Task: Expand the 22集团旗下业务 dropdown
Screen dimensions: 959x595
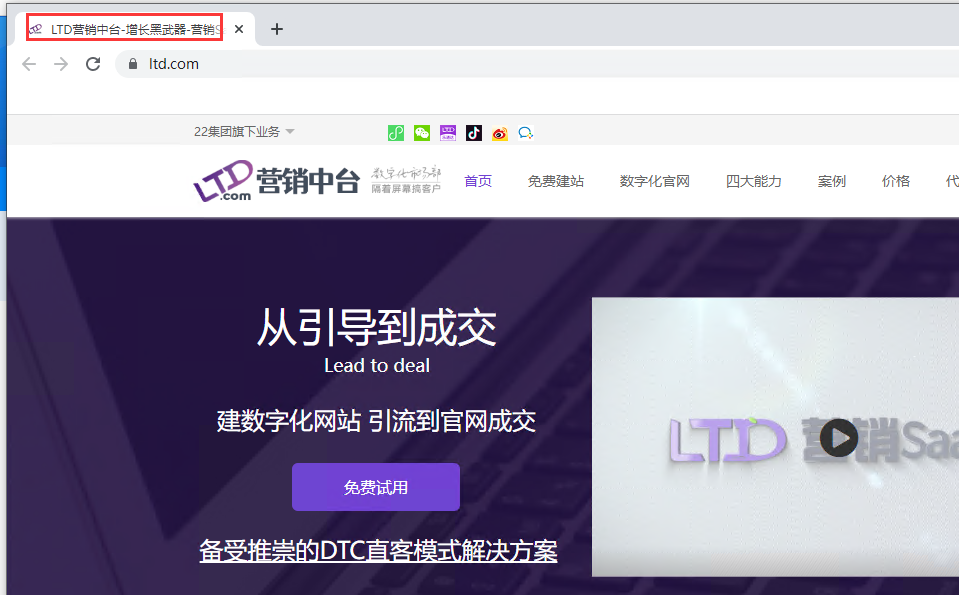Action: (x=244, y=132)
